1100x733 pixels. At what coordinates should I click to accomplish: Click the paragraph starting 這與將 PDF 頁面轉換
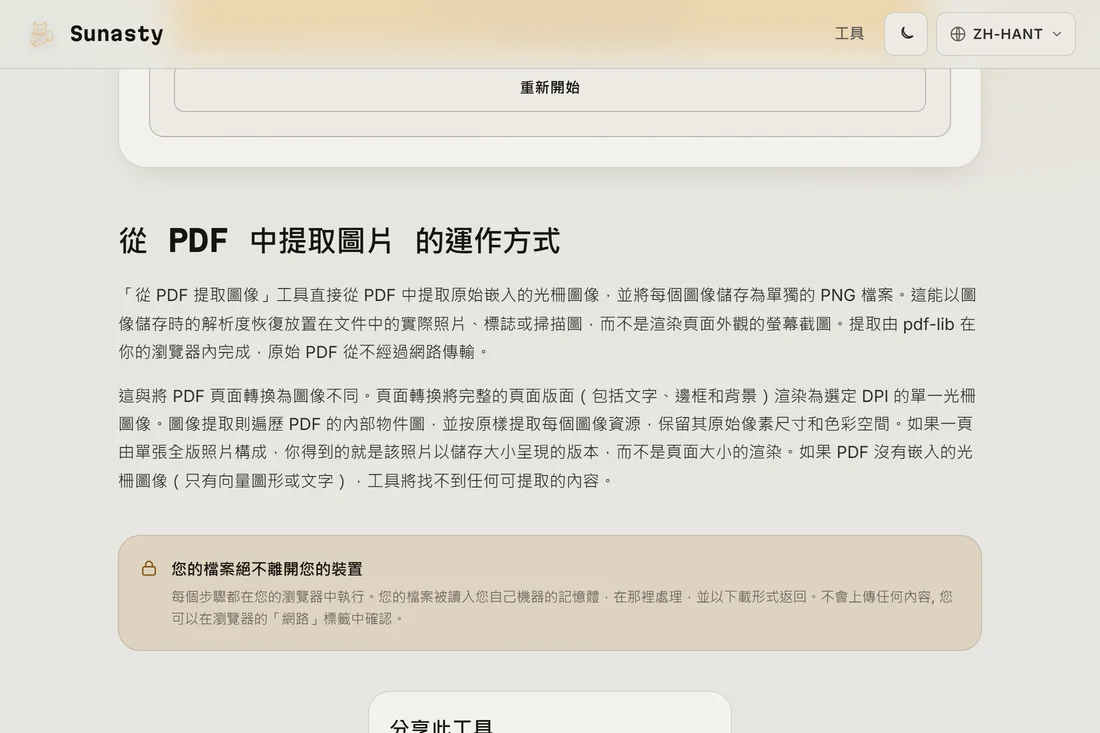(549, 438)
